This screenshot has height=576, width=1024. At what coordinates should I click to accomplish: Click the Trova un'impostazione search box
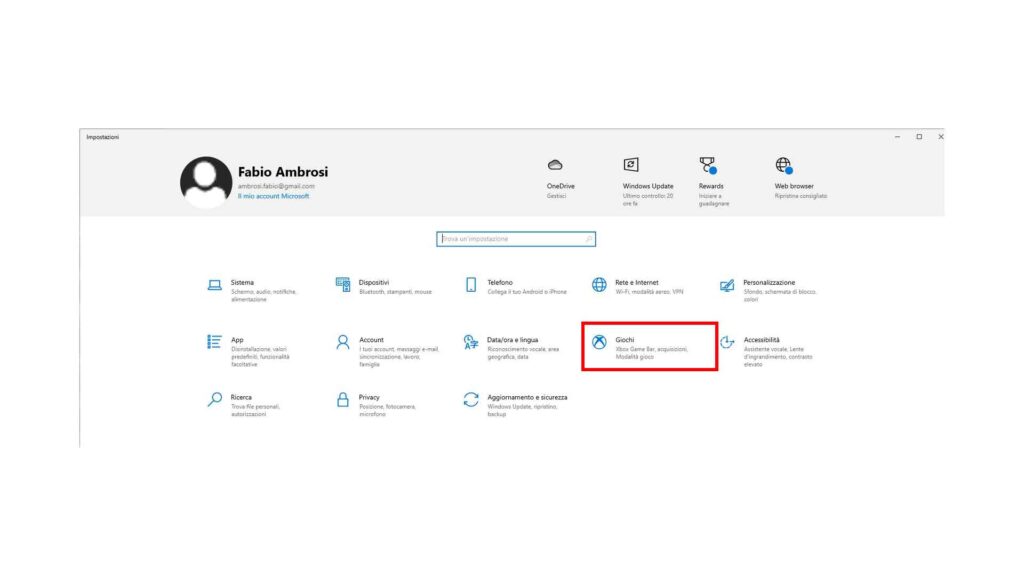coord(515,239)
